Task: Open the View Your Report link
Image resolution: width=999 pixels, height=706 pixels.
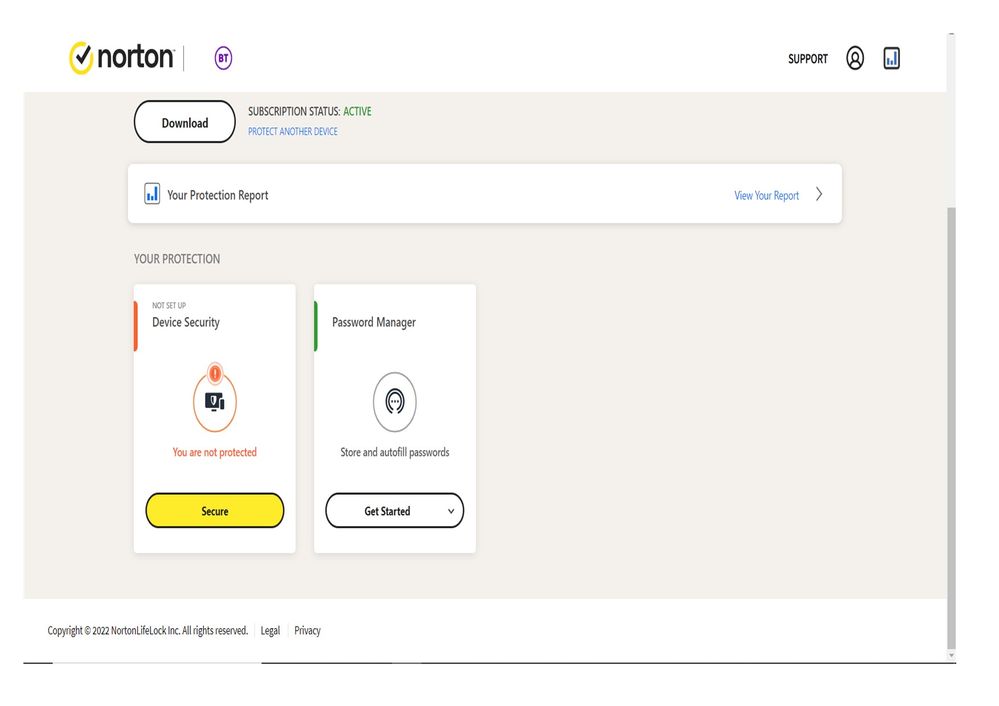Action: (x=767, y=195)
